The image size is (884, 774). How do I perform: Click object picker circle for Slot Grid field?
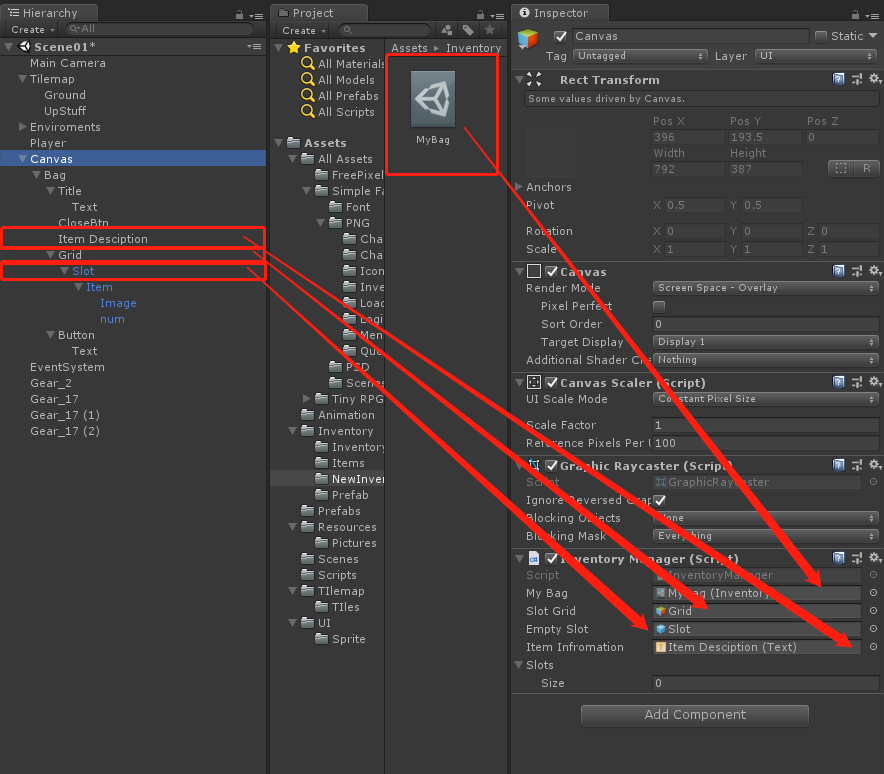873,611
